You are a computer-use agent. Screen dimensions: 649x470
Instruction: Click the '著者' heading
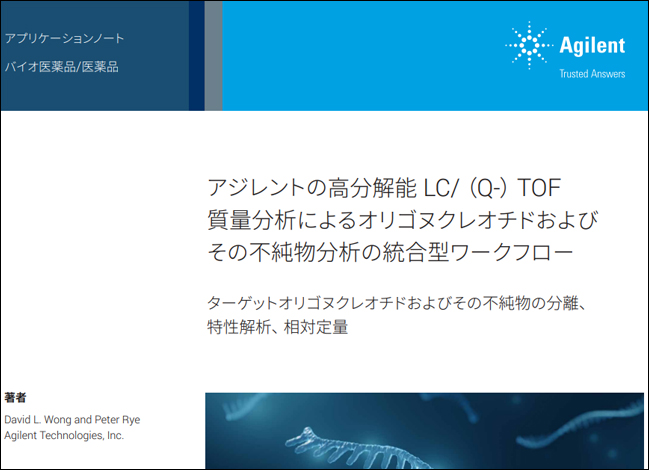tap(15, 398)
